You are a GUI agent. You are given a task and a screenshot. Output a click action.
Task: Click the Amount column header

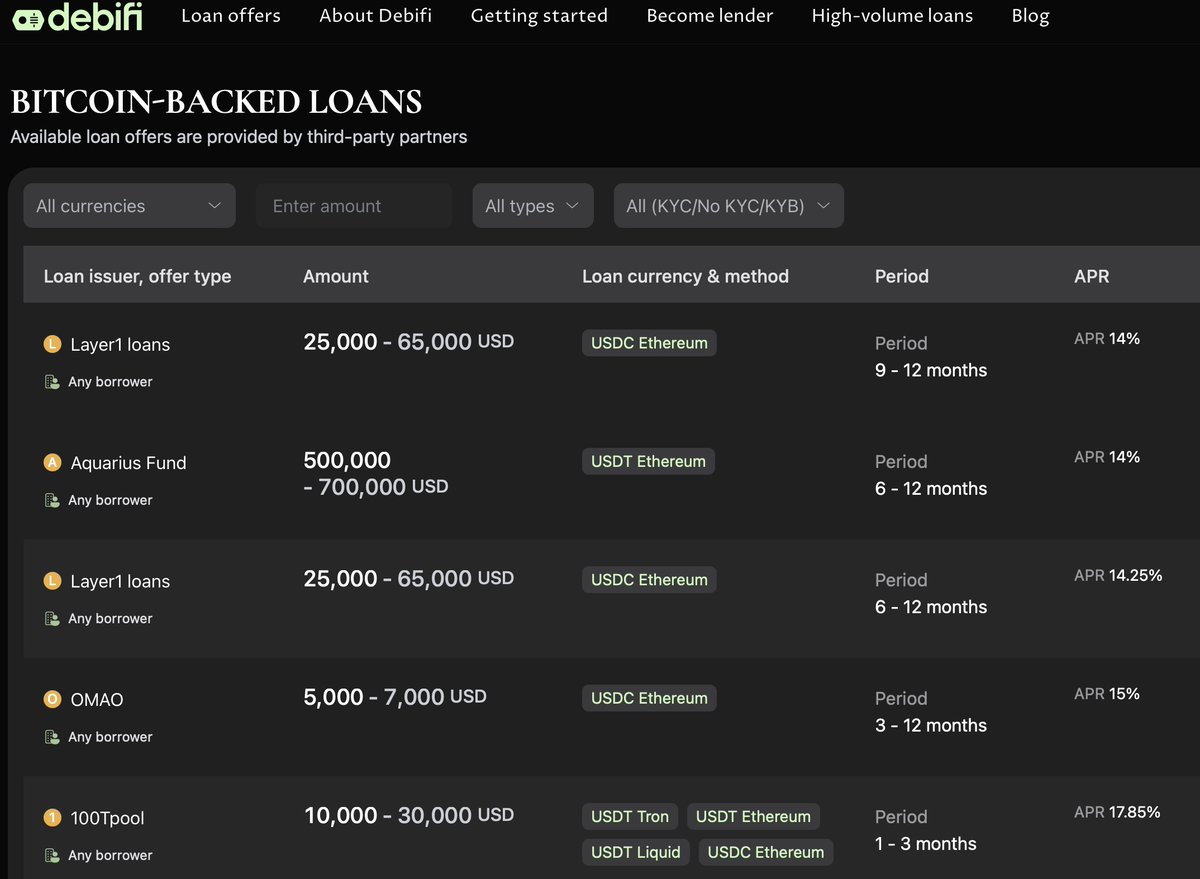pos(336,276)
